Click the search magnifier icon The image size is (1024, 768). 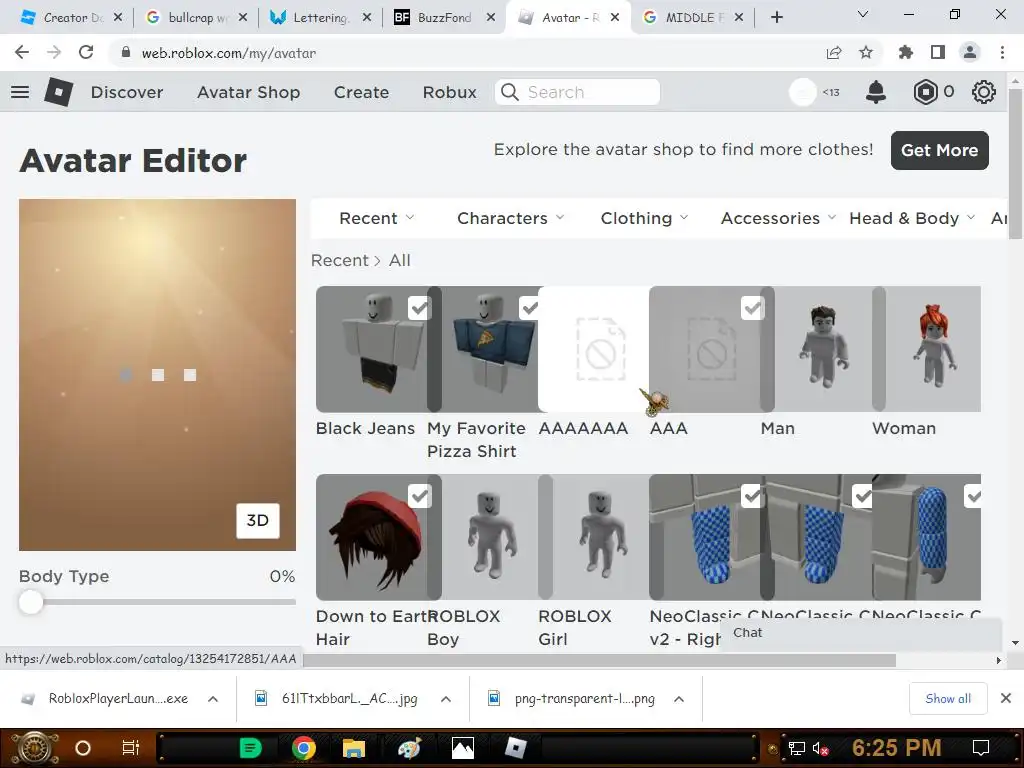tap(510, 92)
